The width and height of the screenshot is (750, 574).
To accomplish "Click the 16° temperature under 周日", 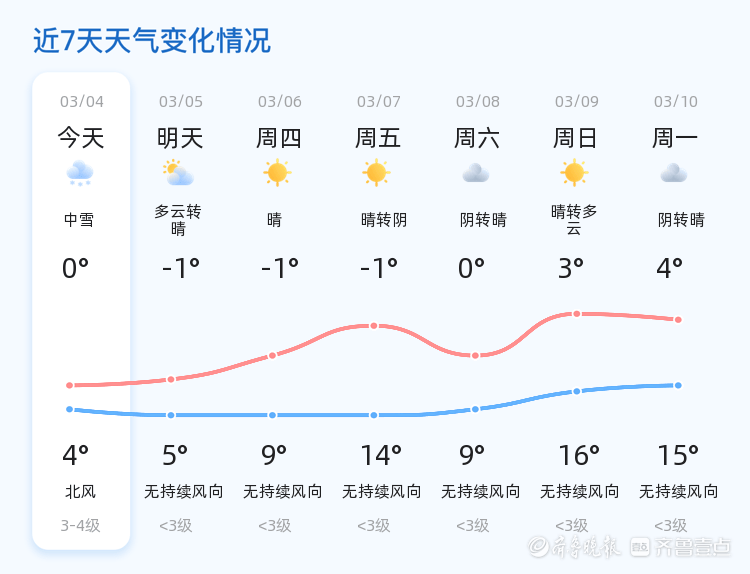I will point(579,455).
